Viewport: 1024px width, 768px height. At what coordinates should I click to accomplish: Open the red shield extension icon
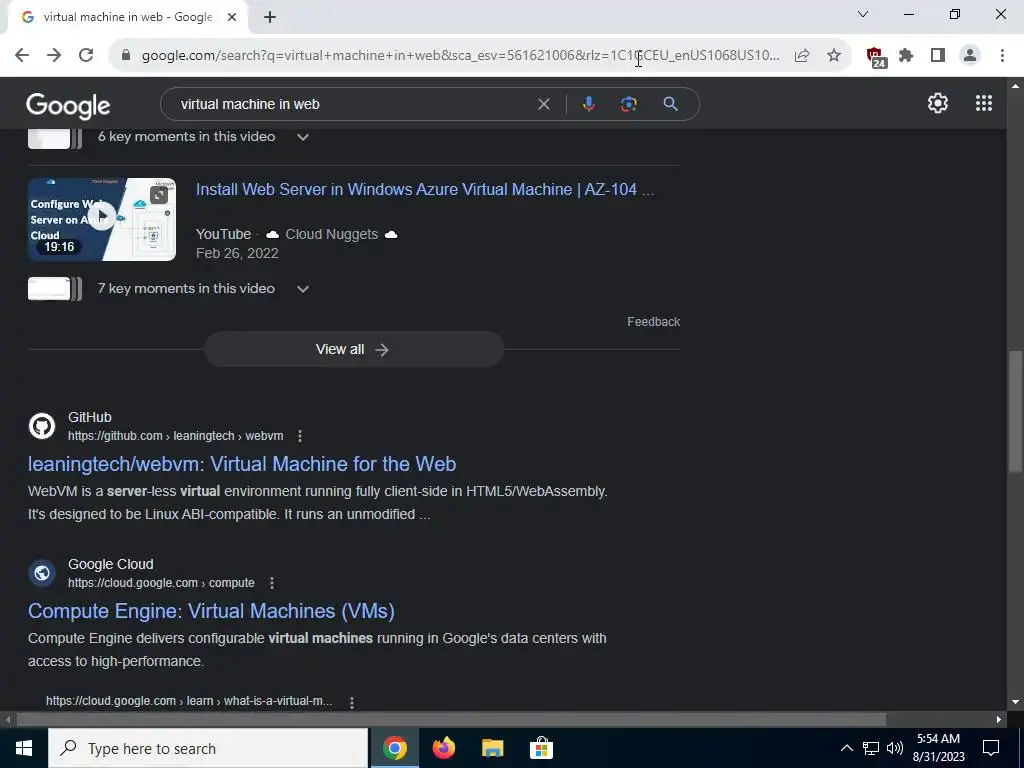876,57
